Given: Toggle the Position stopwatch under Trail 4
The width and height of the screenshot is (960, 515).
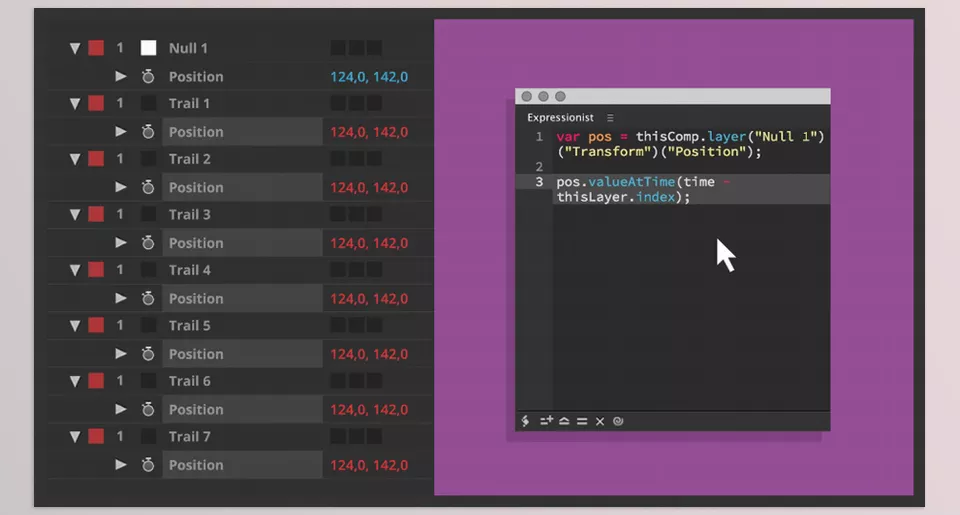Looking at the screenshot, I should [148, 298].
